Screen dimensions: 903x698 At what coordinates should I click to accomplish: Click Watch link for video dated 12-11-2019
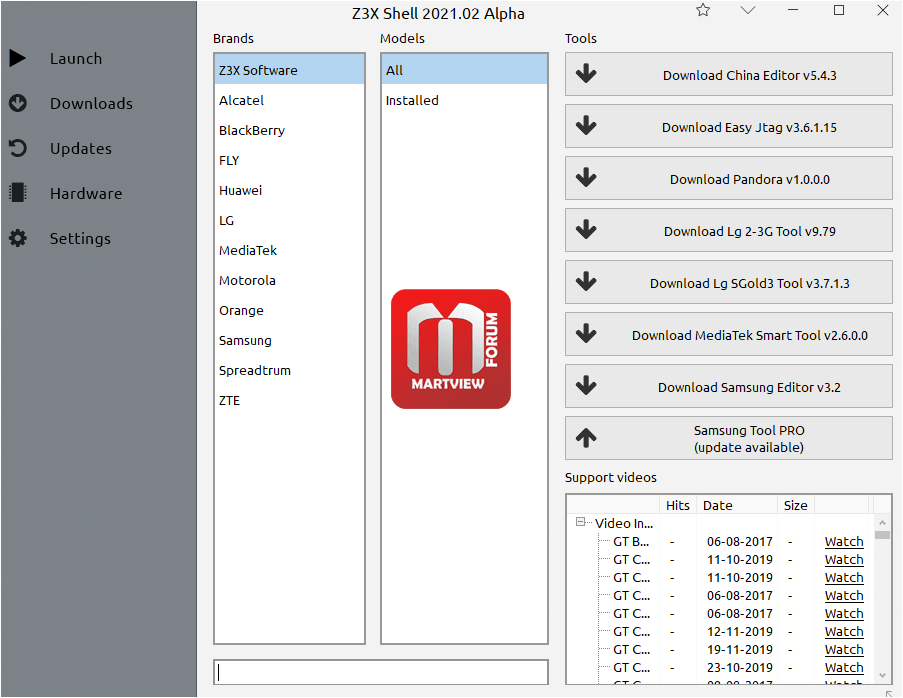tap(844, 631)
